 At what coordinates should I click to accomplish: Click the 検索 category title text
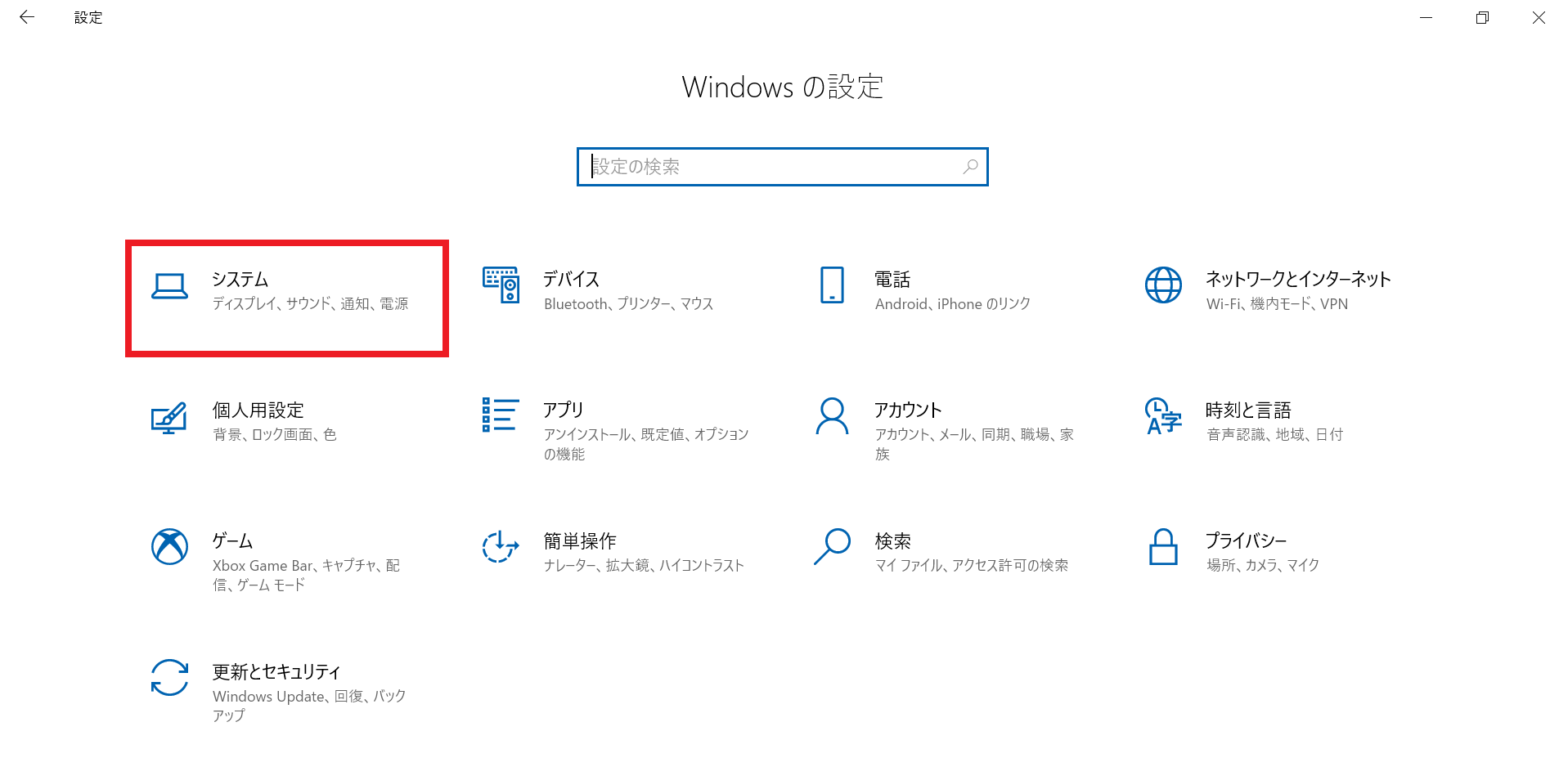(x=892, y=541)
